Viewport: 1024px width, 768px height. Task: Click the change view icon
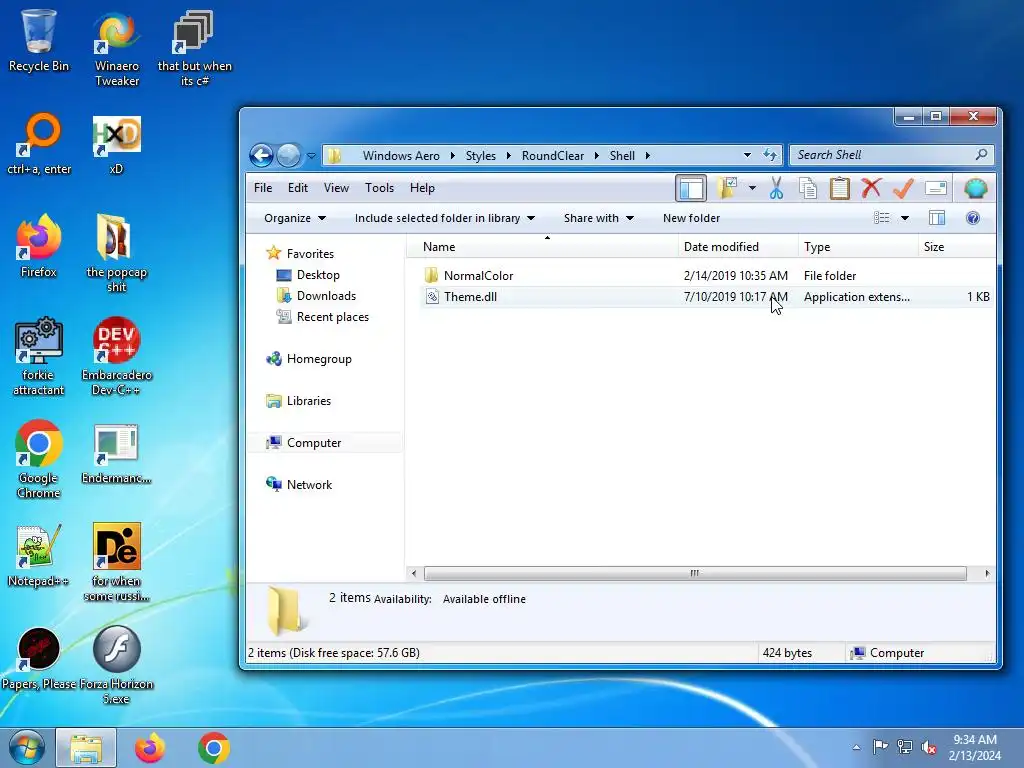(x=882, y=218)
